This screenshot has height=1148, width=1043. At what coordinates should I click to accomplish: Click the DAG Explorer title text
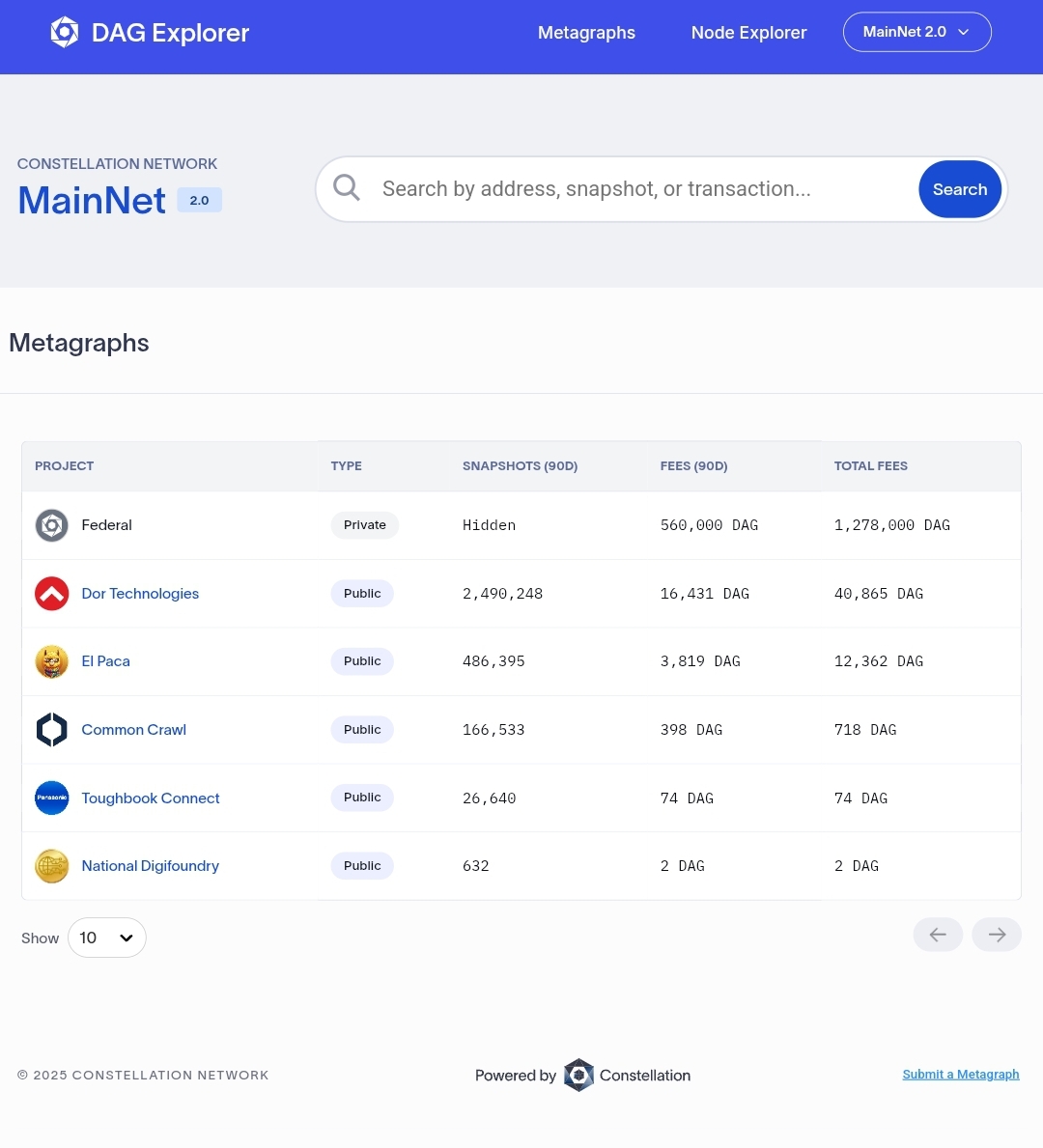tap(171, 32)
